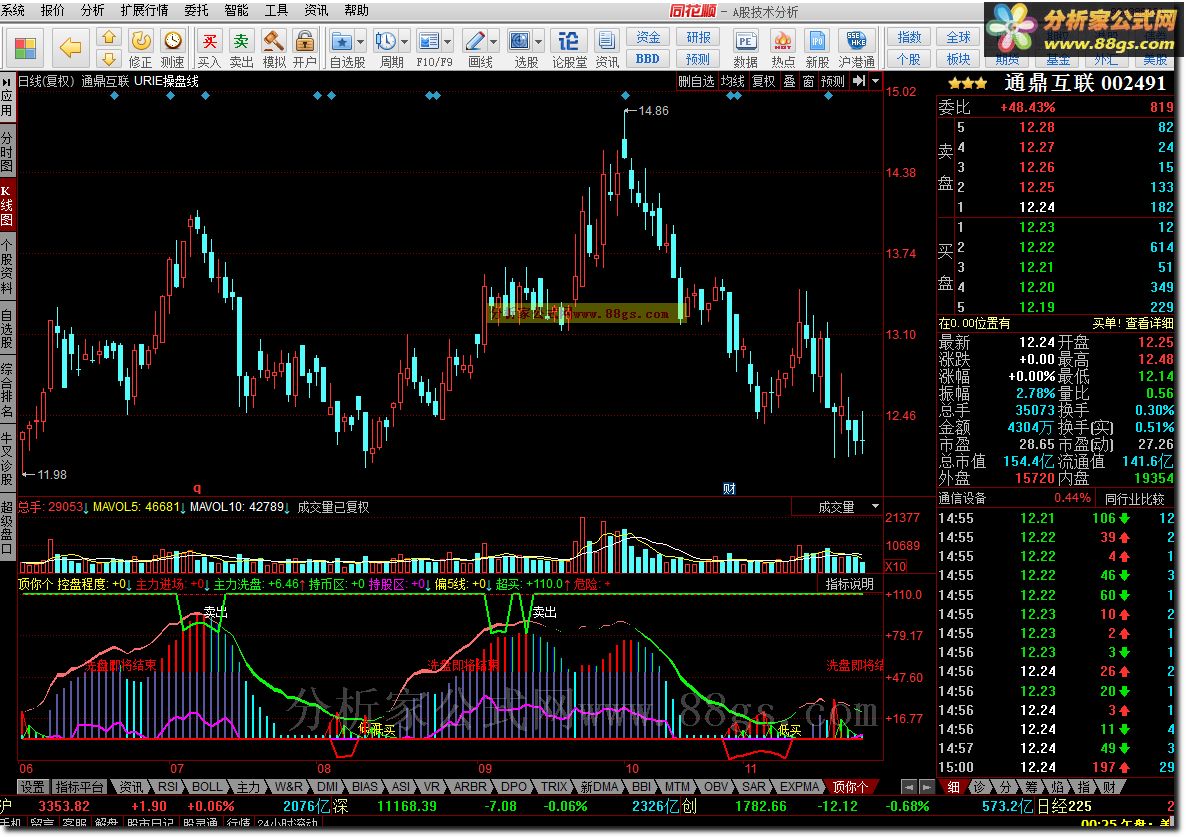Viewport: 1186px width, 837px height.
Task: Select the 画线 pencil drawing tool
Action: coord(475,41)
